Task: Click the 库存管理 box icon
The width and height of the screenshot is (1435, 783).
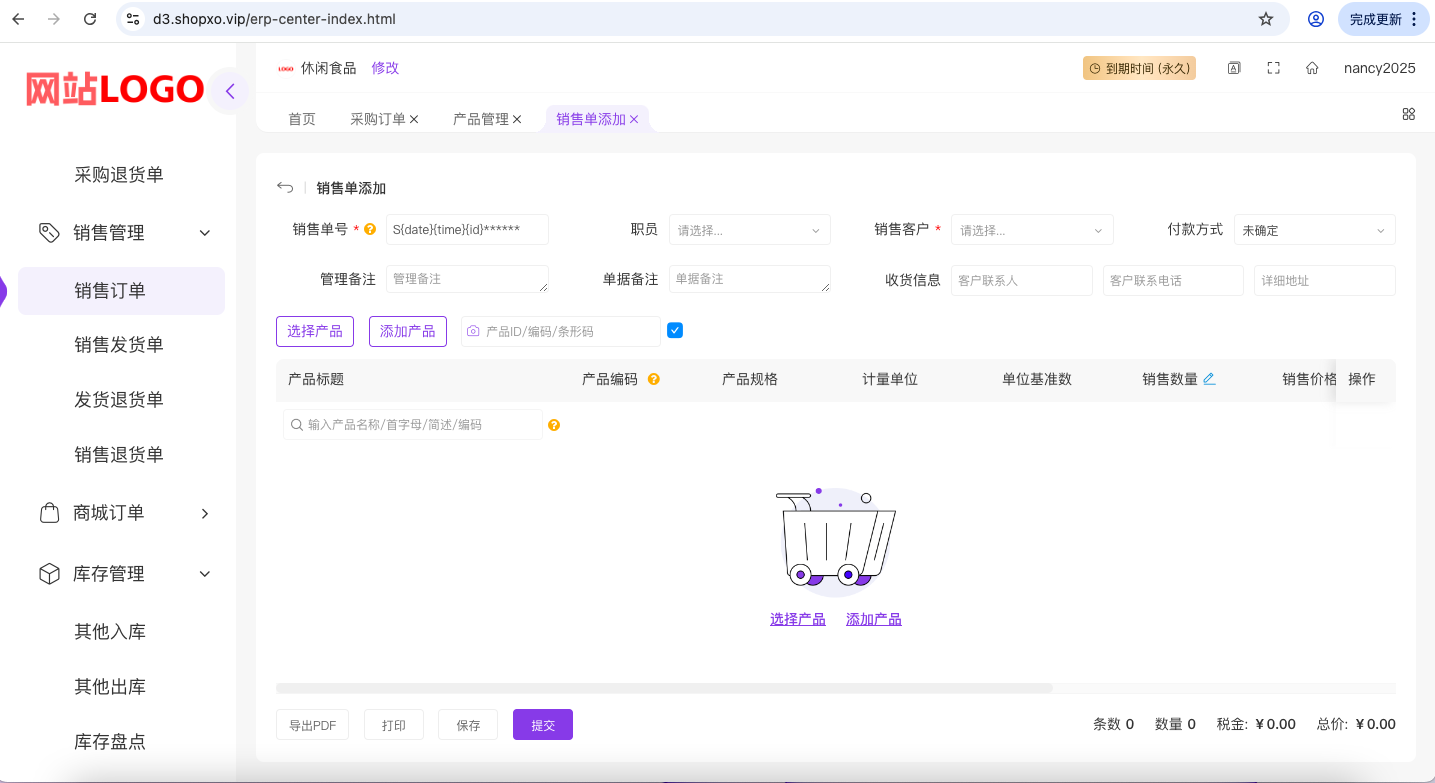Action: [49, 574]
